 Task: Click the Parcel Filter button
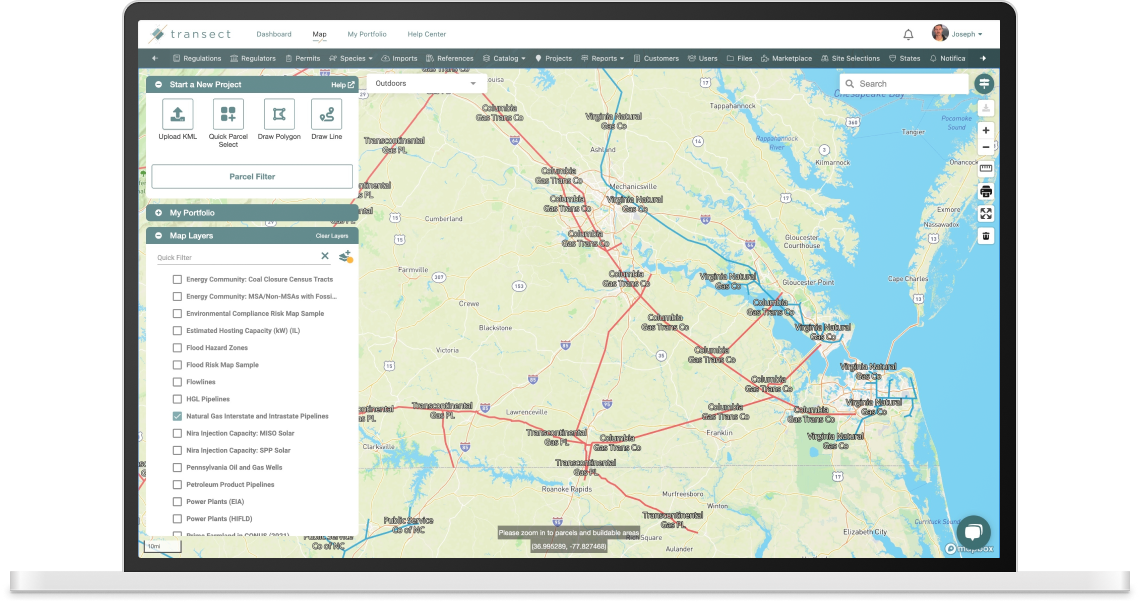click(x=252, y=176)
